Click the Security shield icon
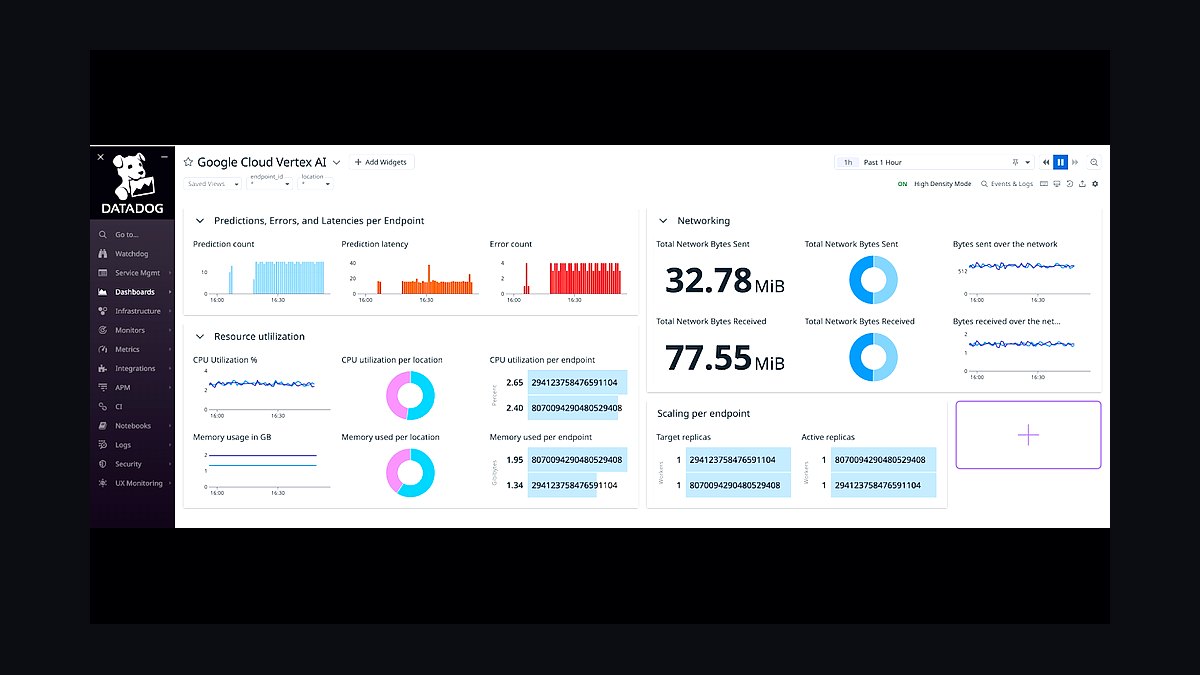Image resolution: width=1200 pixels, height=675 pixels. (104, 464)
